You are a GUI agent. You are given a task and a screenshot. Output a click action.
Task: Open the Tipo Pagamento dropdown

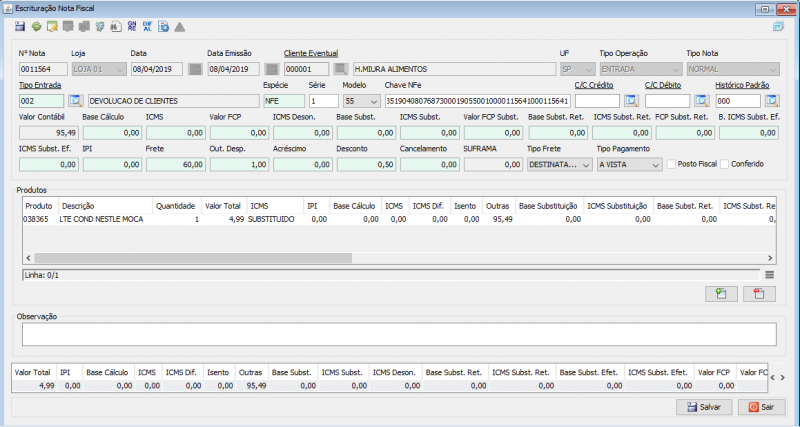coord(630,165)
